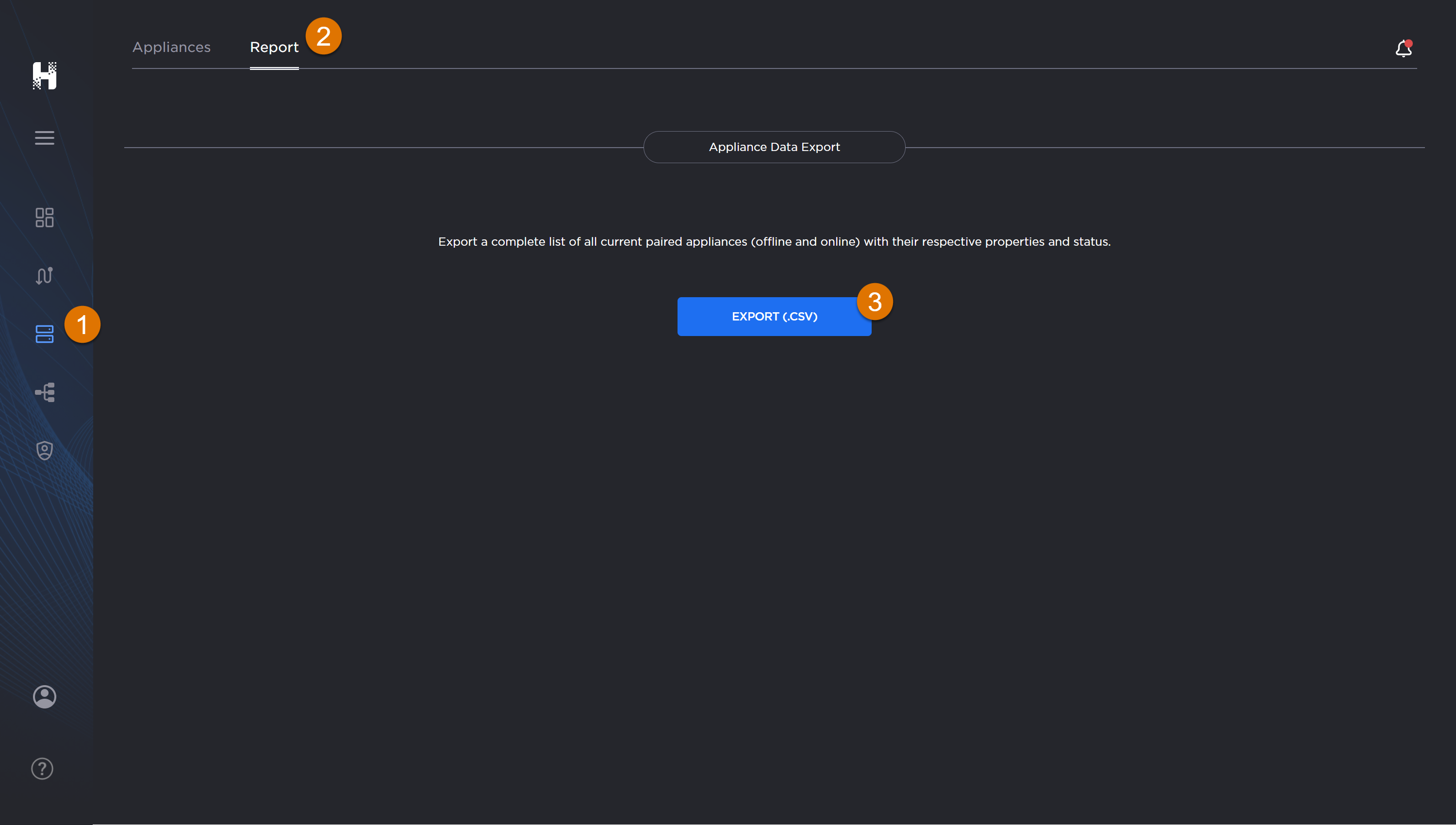1456x825 pixels.
Task: Click the underline beneath the Report tab
Action: pos(274,68)
